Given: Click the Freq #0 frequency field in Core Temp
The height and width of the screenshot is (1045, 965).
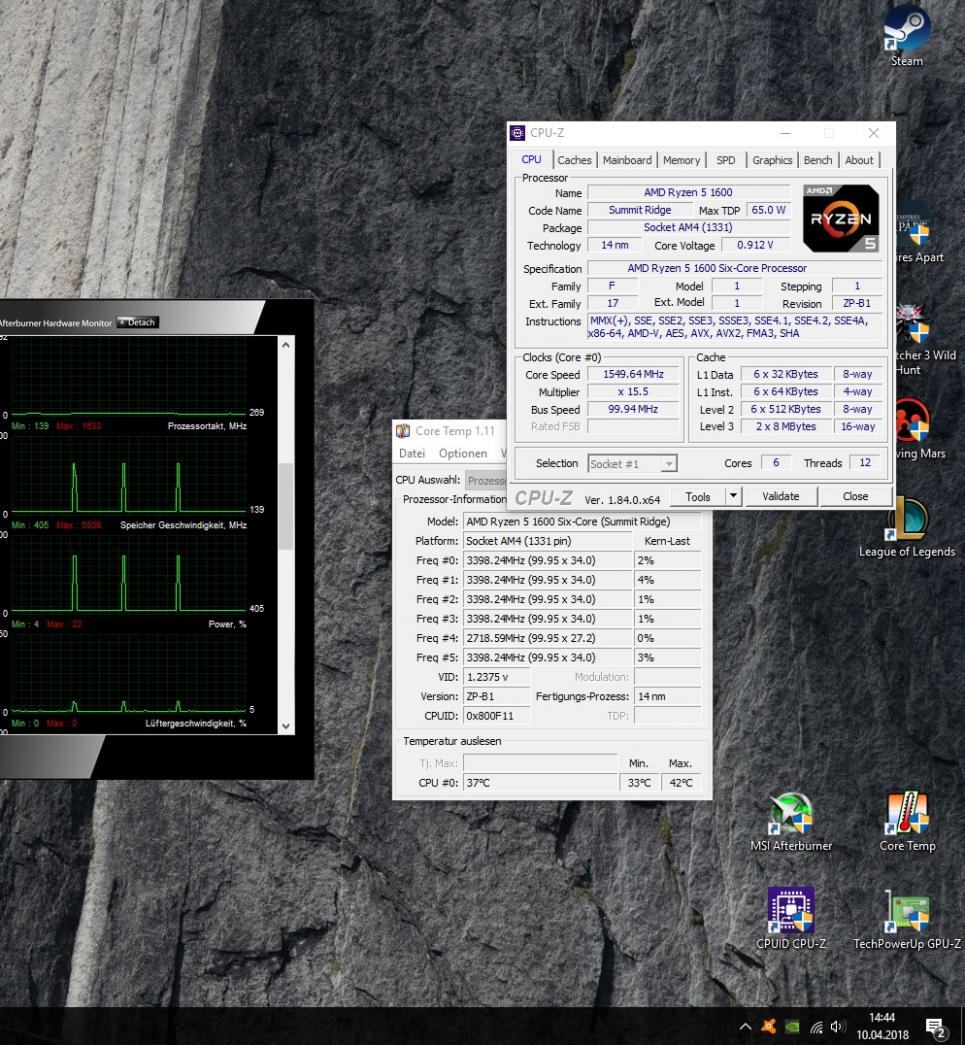Looking at the screenshot, I should click(x=547, y=560).
